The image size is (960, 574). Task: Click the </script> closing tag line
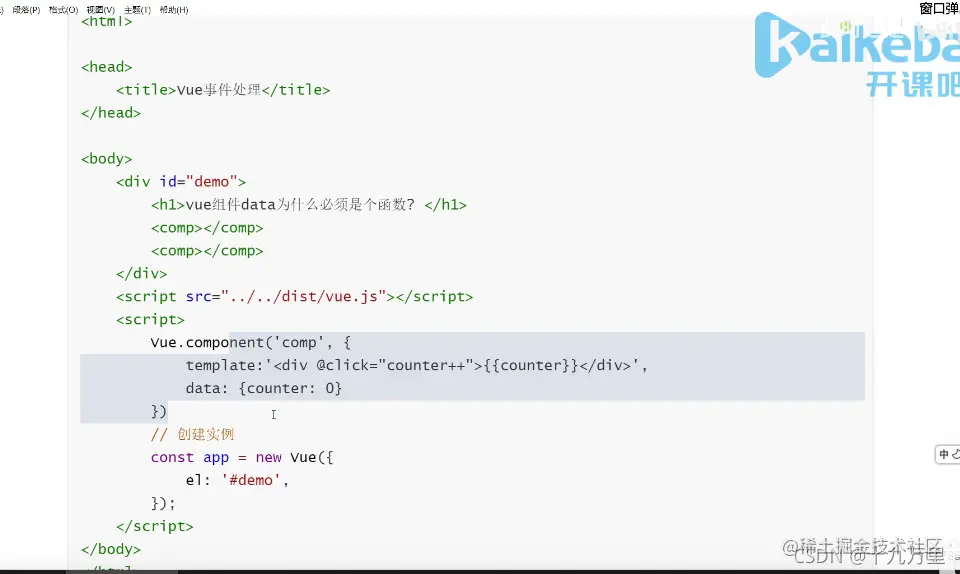tap(154, 526)
